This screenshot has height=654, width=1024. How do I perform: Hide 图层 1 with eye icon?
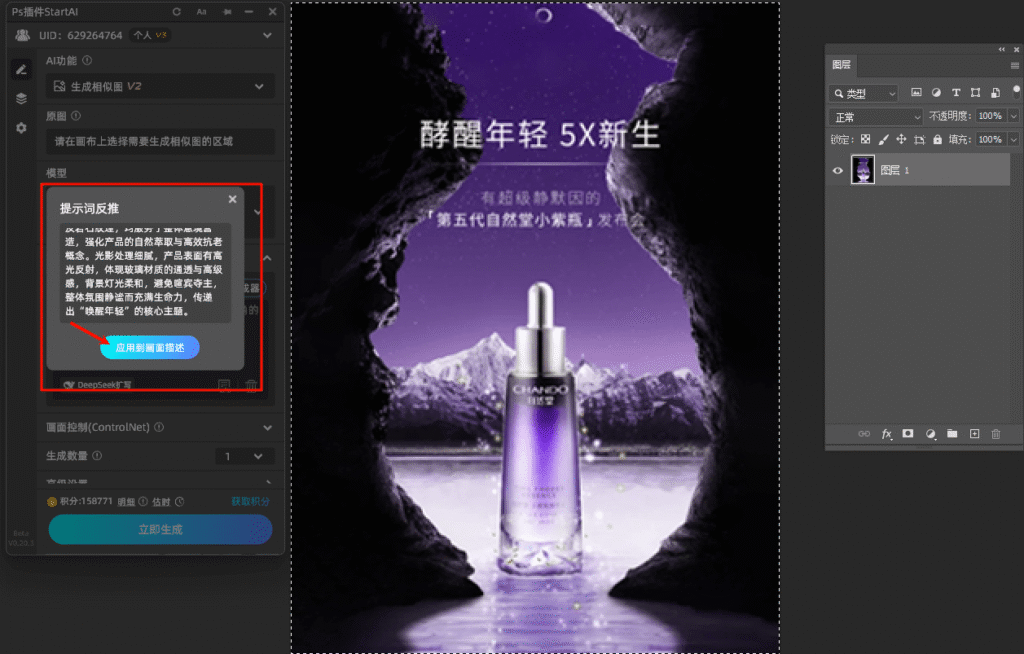[x=838, y=171]
